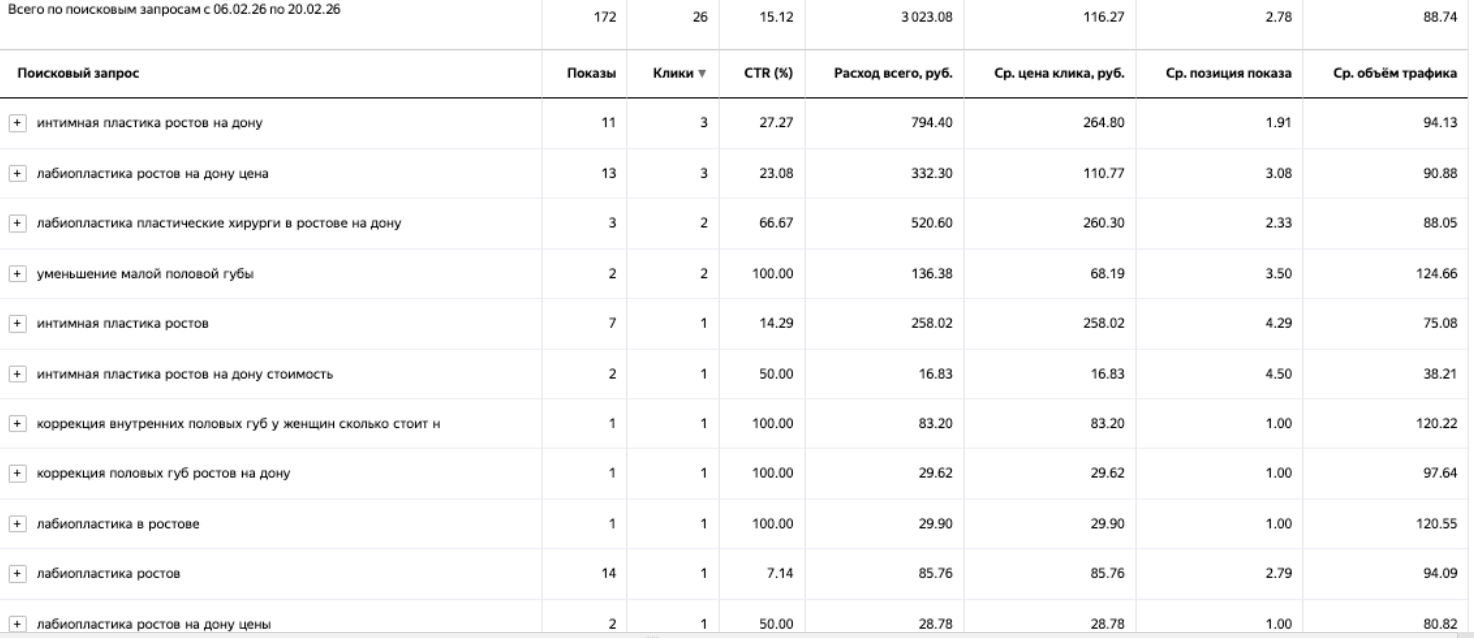The width and height of the screenshot is (1474, 638).
Task: Click plus icon beside 'коррекция половых губ ростов на дону'
Action: coord(16,474)
